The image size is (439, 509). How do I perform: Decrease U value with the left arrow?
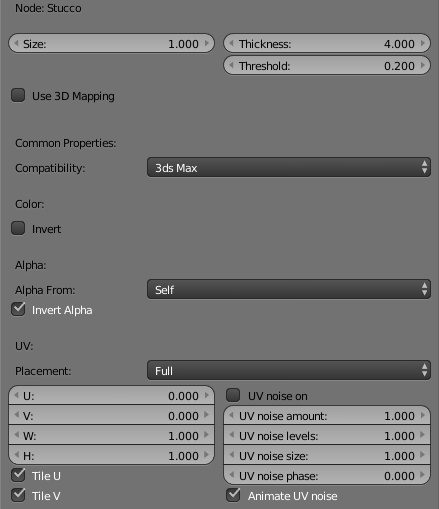[16, 395]
